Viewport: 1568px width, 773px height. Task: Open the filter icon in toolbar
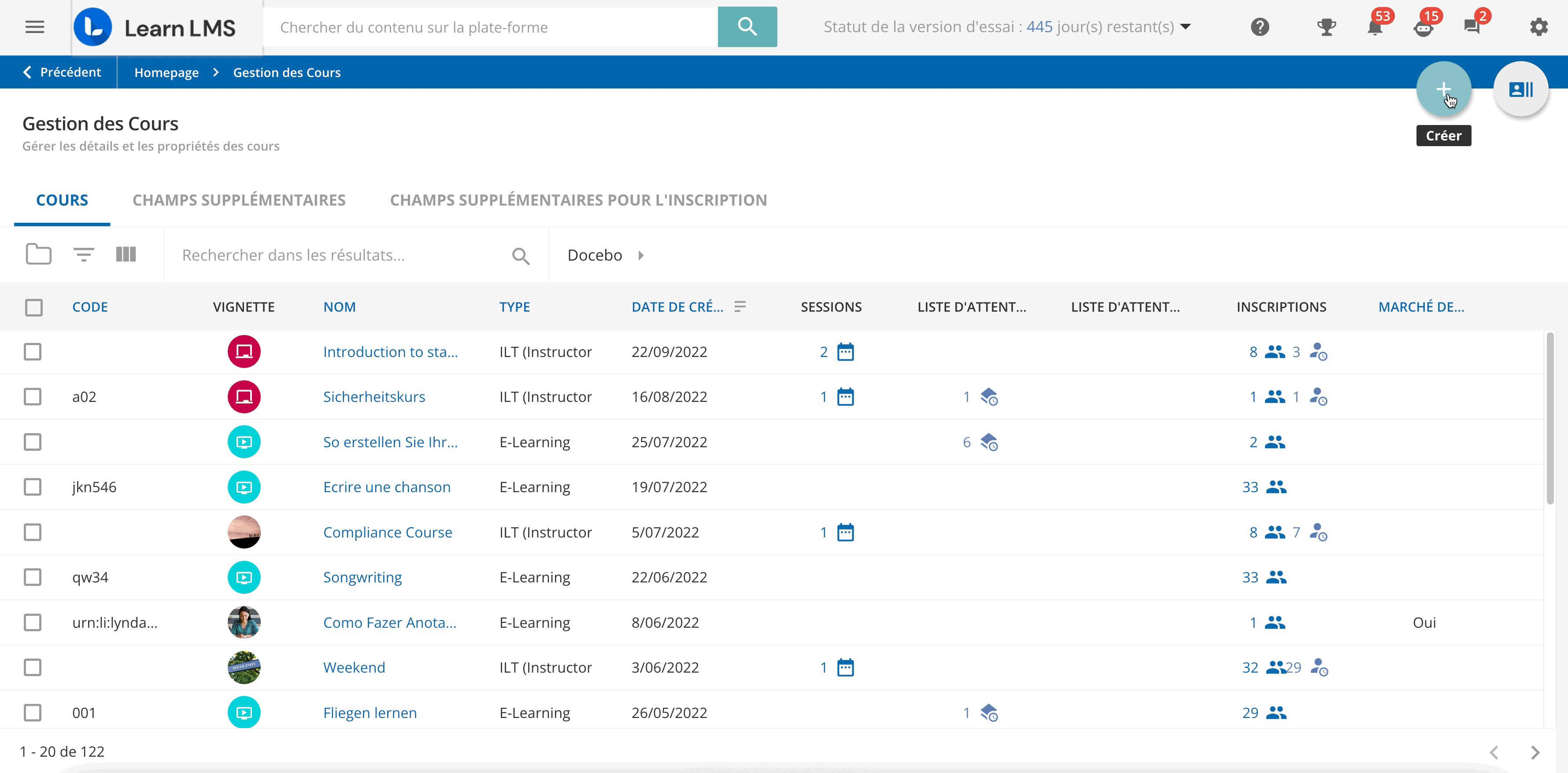tap(83, 254)
